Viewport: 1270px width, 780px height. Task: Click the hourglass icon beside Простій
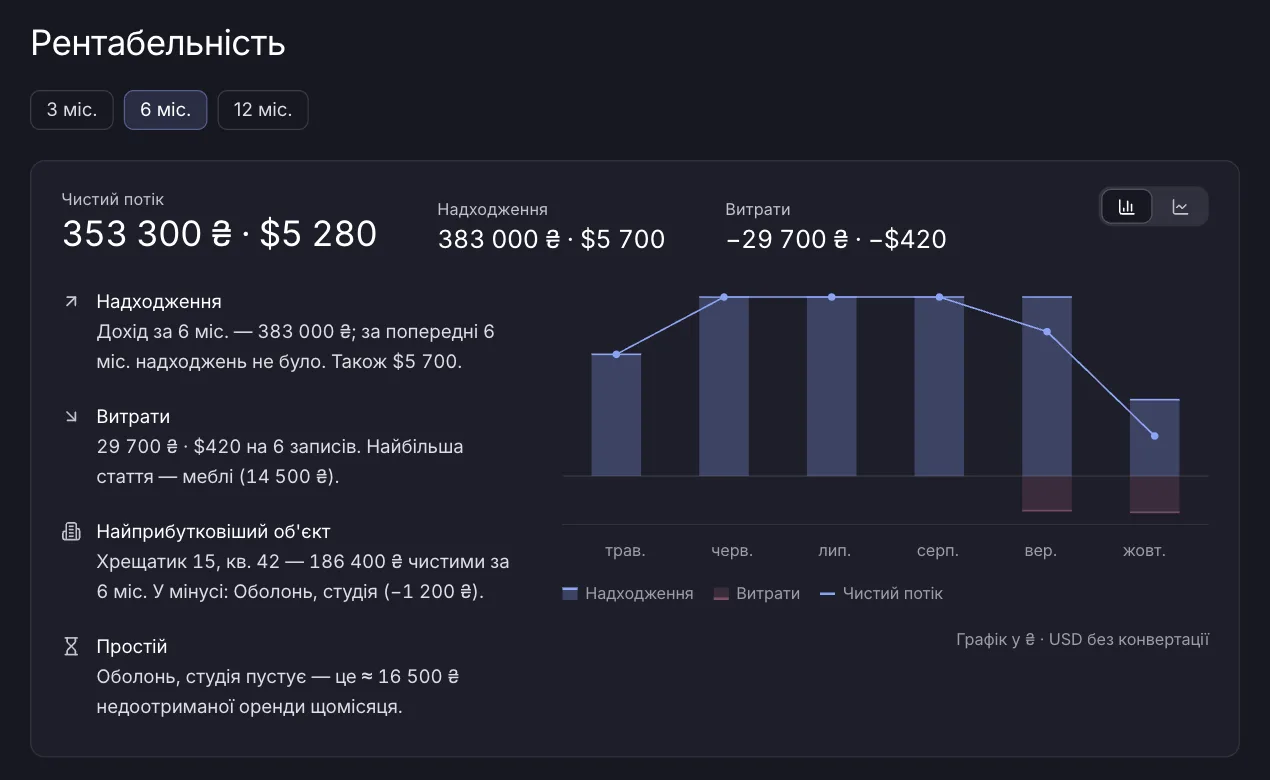71,646
